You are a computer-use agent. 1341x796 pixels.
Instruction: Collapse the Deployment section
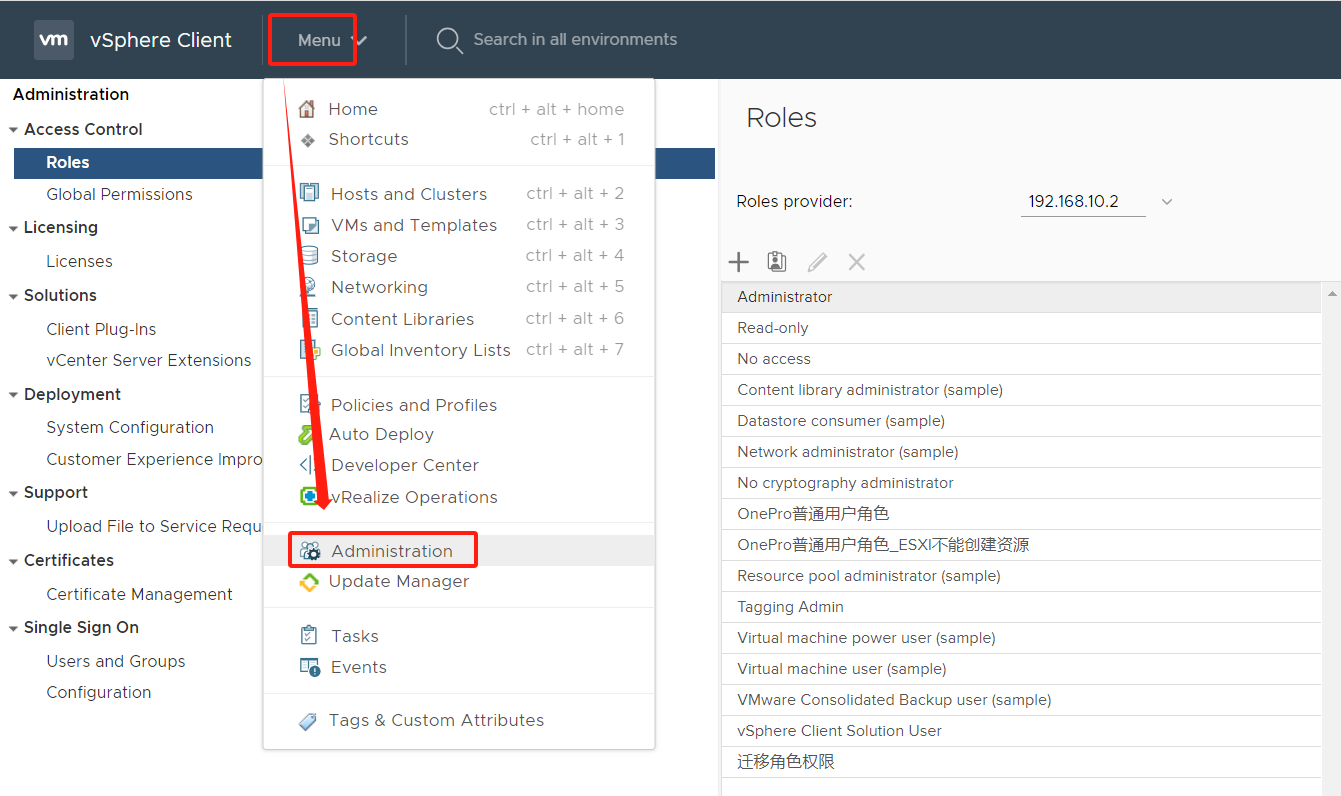pyautogui.click(x=14, y=395)
